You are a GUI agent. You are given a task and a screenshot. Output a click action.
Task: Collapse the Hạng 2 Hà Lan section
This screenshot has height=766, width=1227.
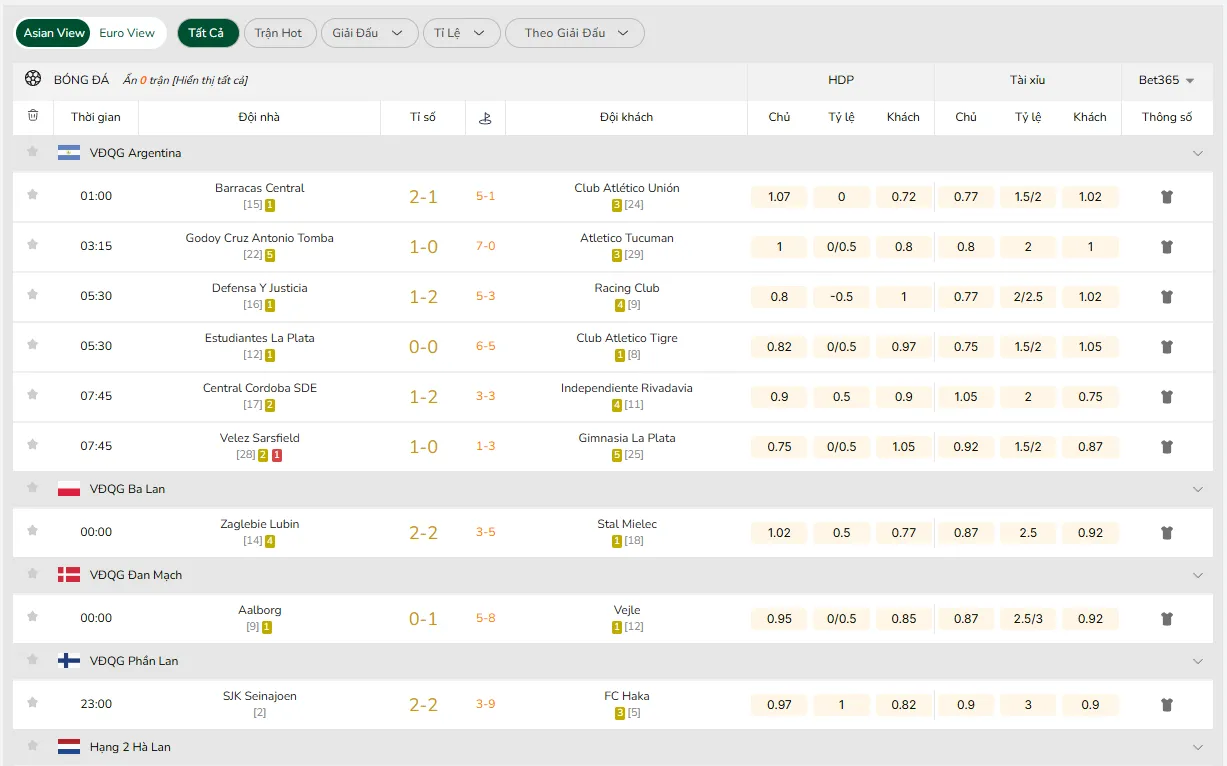point(1197,748)
